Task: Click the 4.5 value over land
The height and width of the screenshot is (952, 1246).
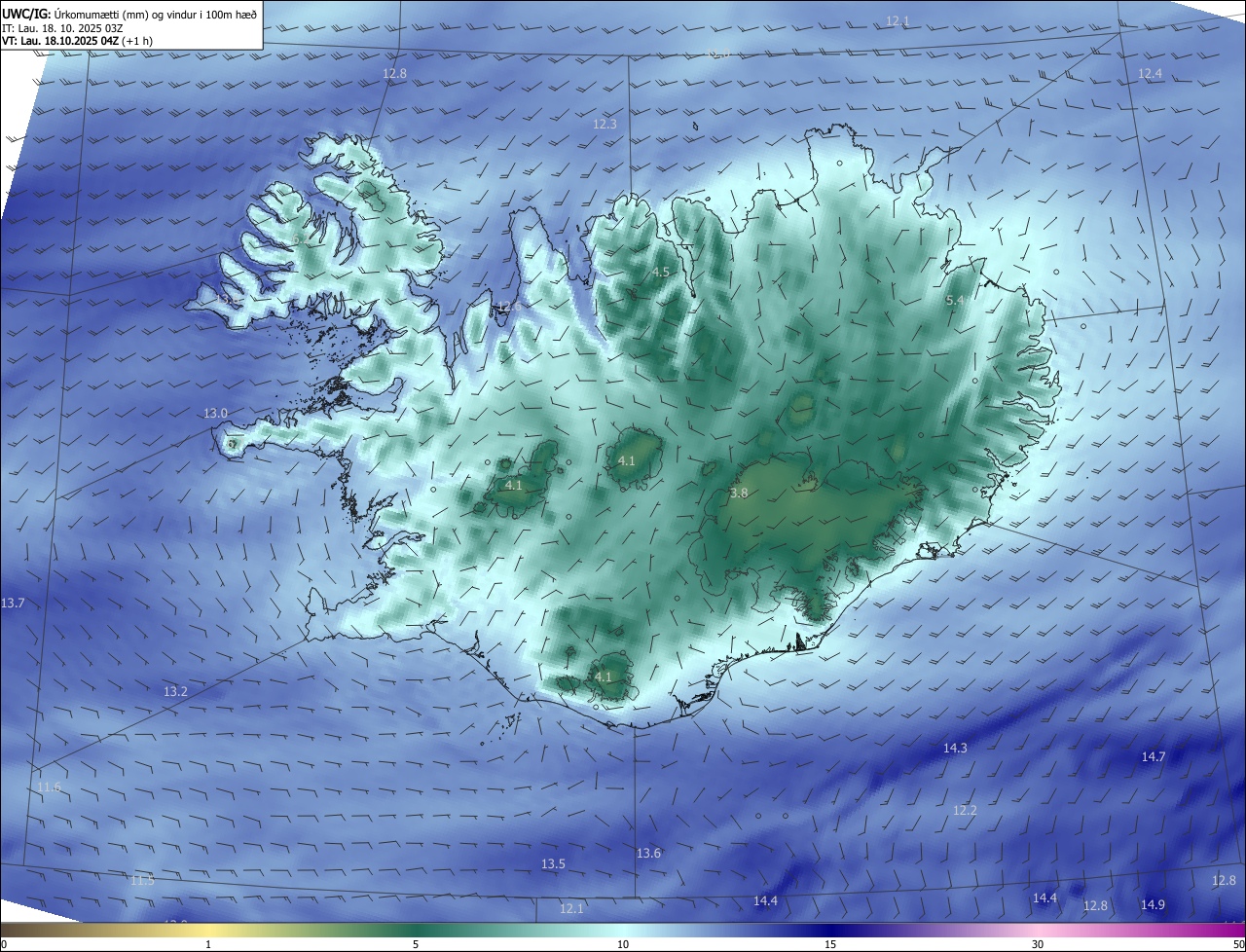Action: [661, 272]
